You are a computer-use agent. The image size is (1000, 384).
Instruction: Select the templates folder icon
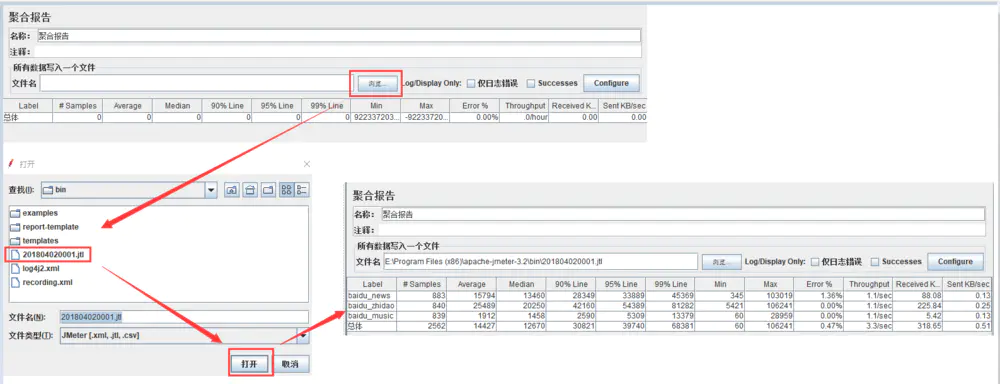(x=15, y=240)
